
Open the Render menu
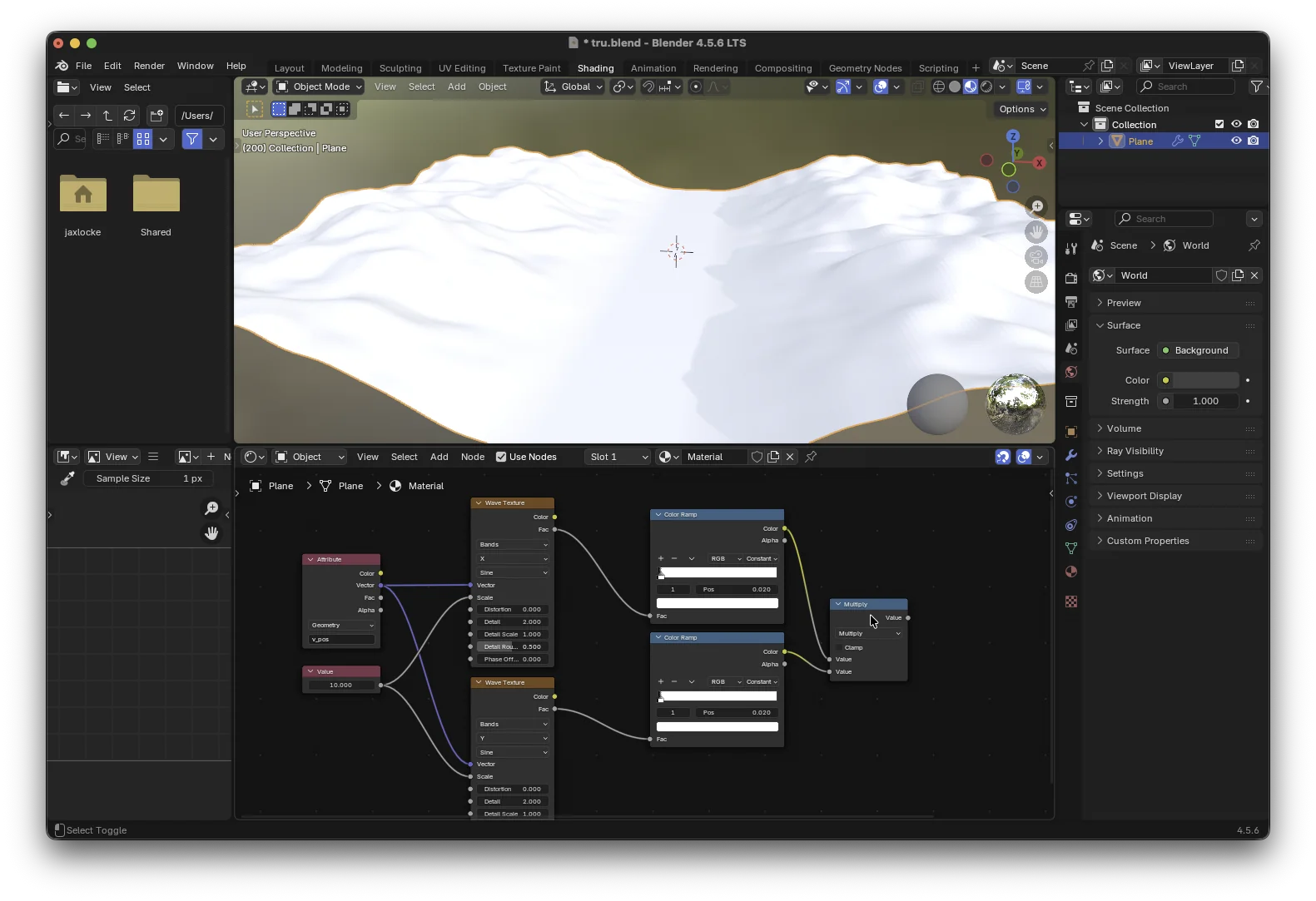click(x=149, y=66)
